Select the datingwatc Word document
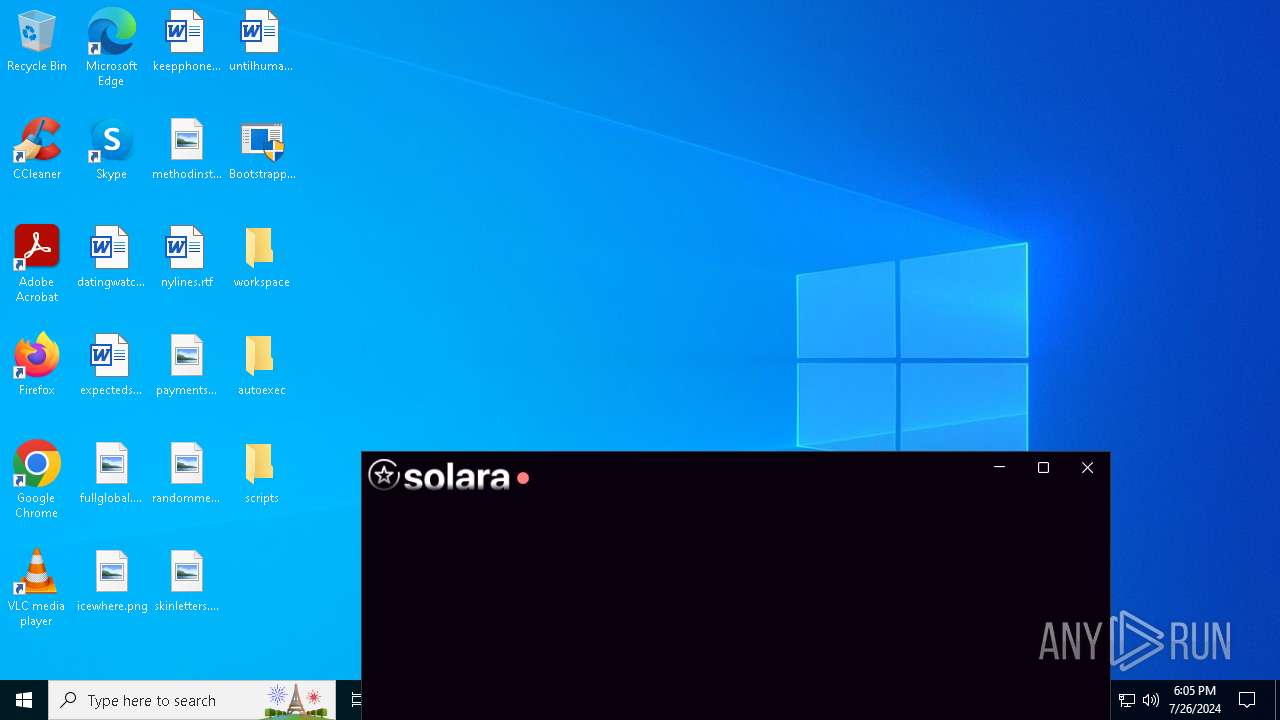 (x=111, y=257)
